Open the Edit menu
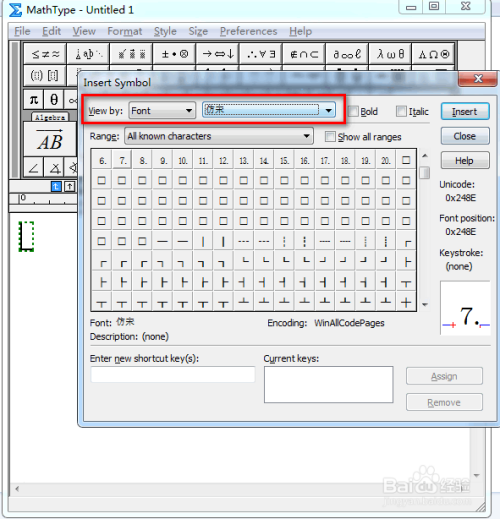 coord(51,31)
